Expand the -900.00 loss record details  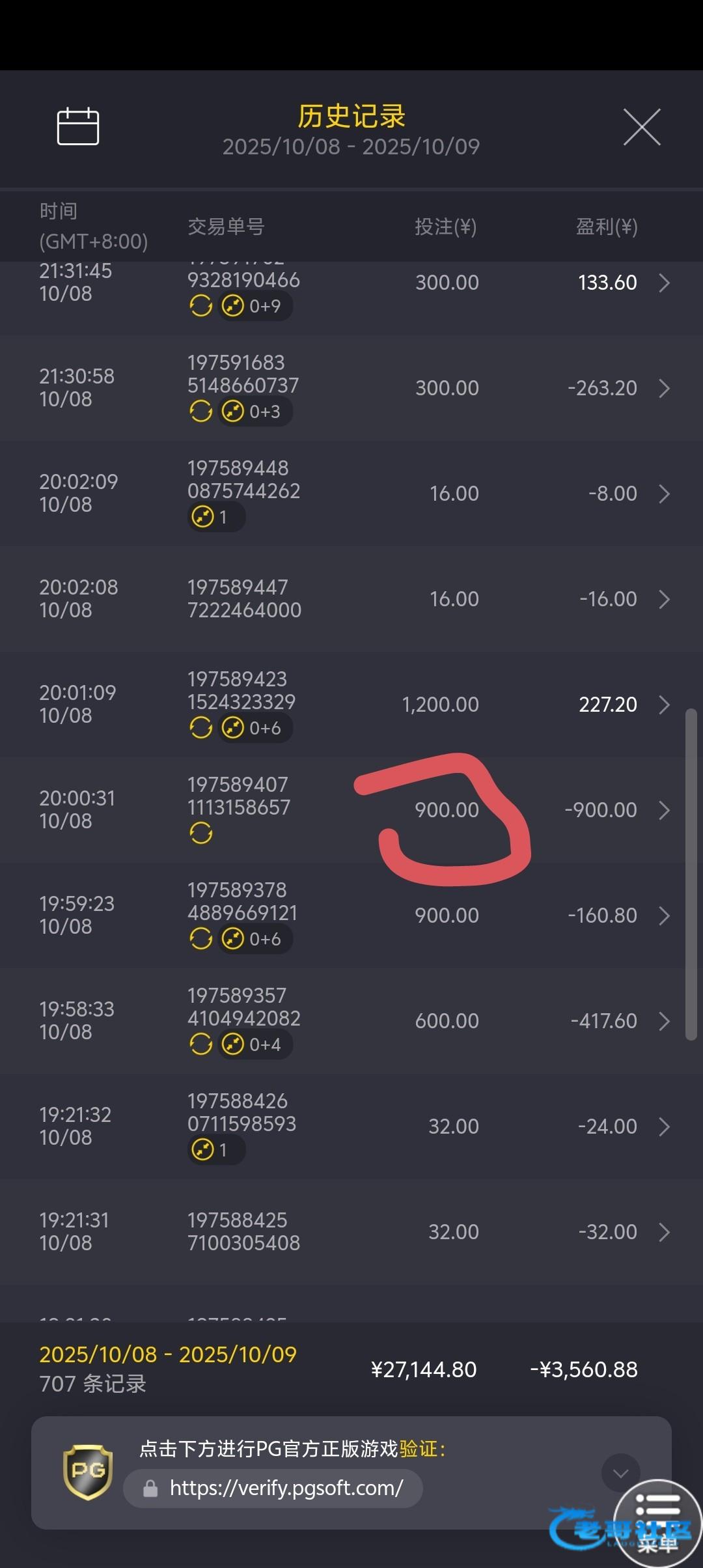click(664, 811)
